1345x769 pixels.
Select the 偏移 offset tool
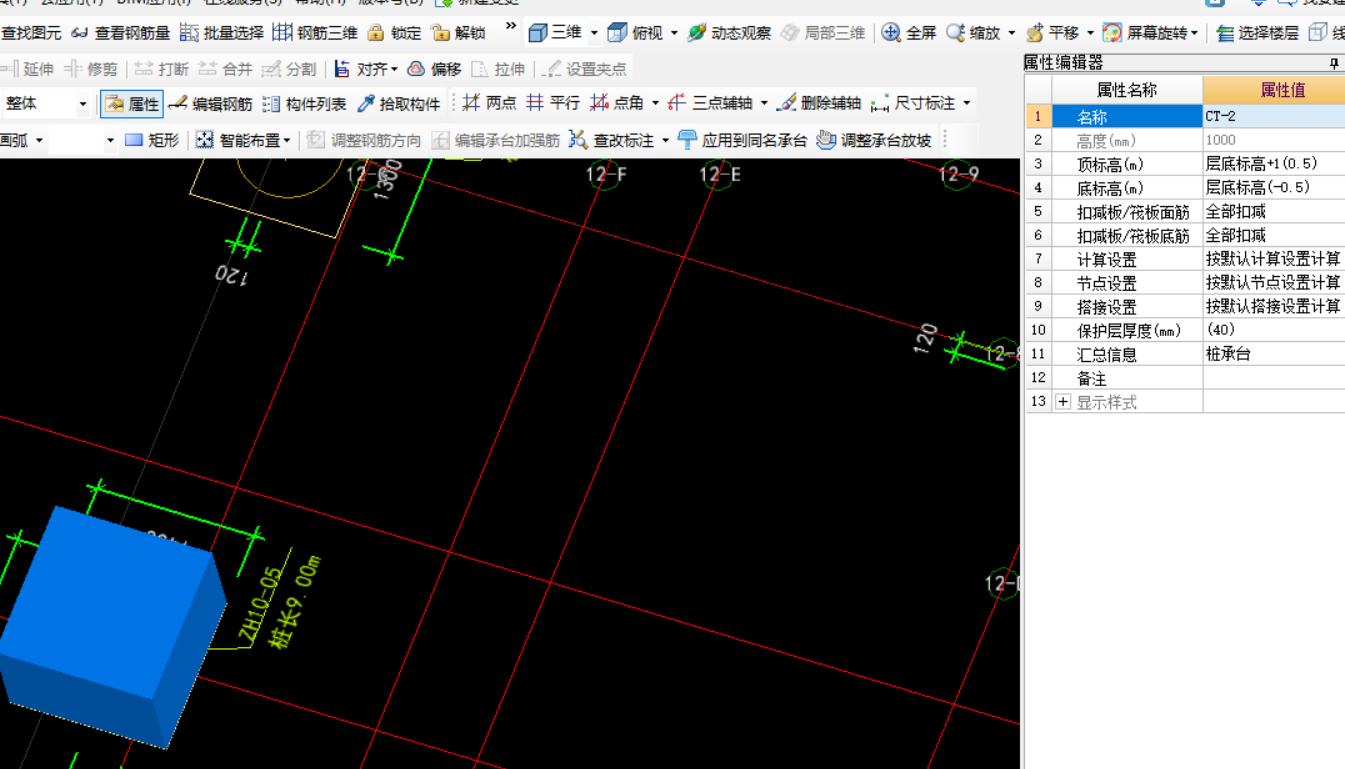pyautogui.click(x=434, y=69)
